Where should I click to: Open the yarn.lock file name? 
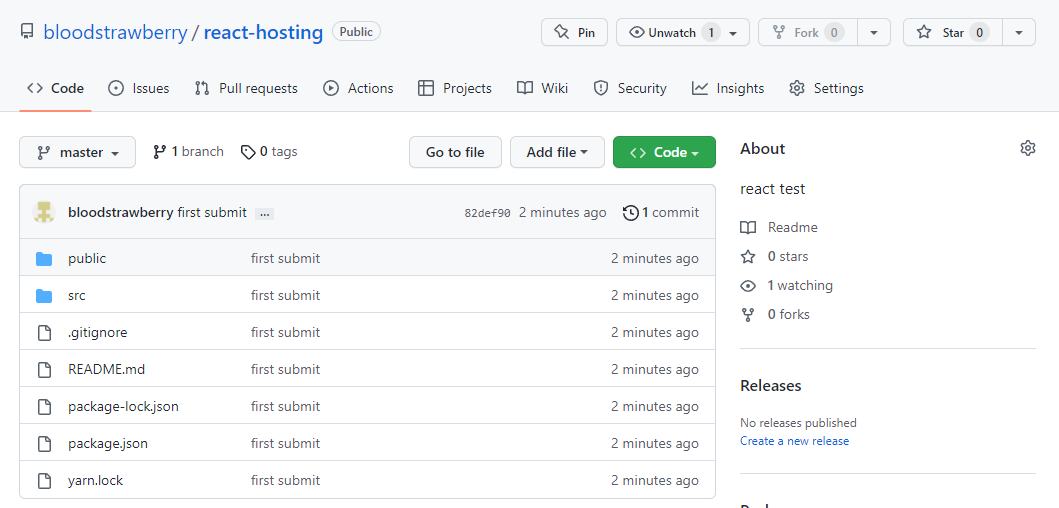[x=96, y=482]
